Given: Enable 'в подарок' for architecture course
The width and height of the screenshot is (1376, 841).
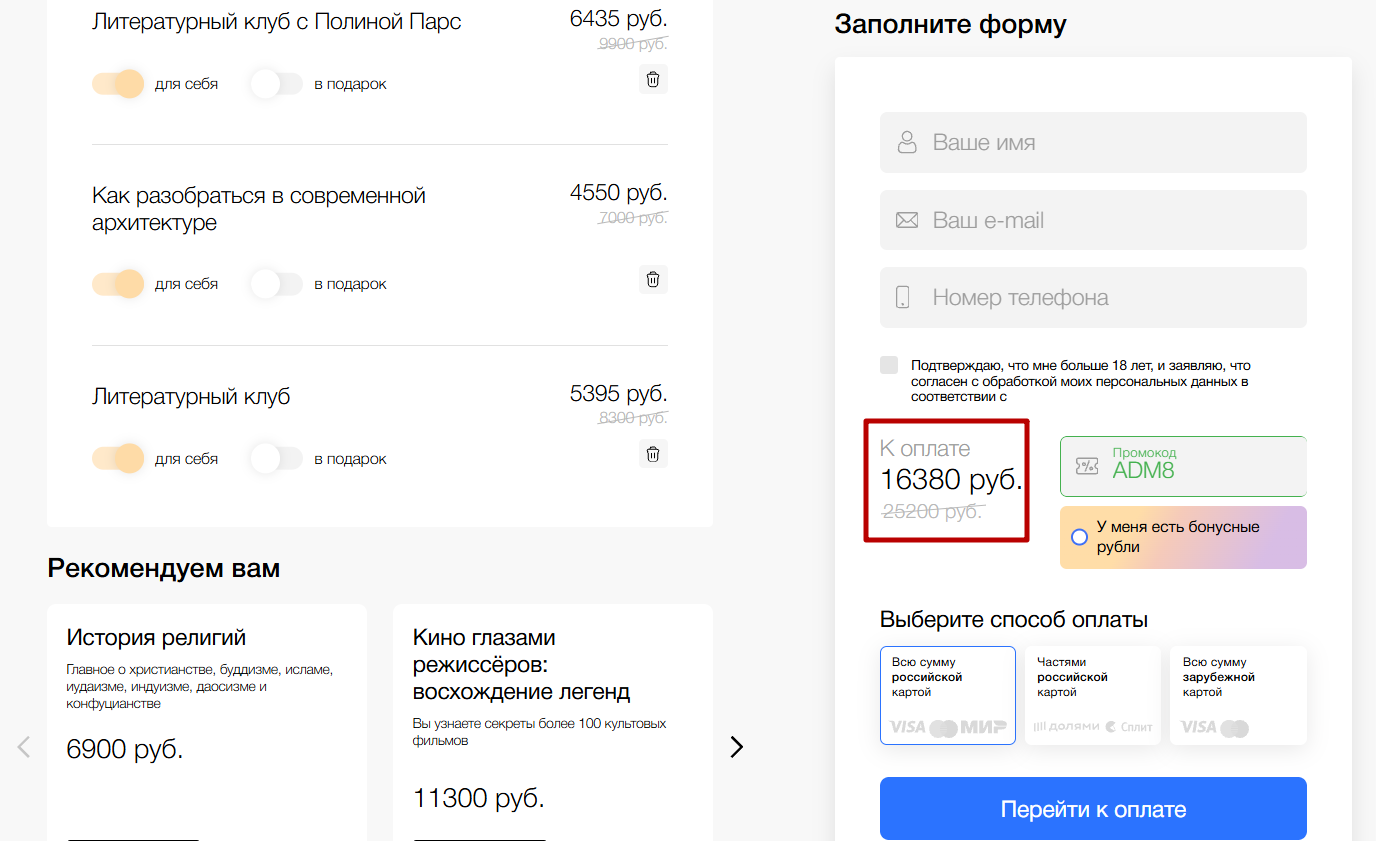Looking at the screenshot, I should [276, 284].
